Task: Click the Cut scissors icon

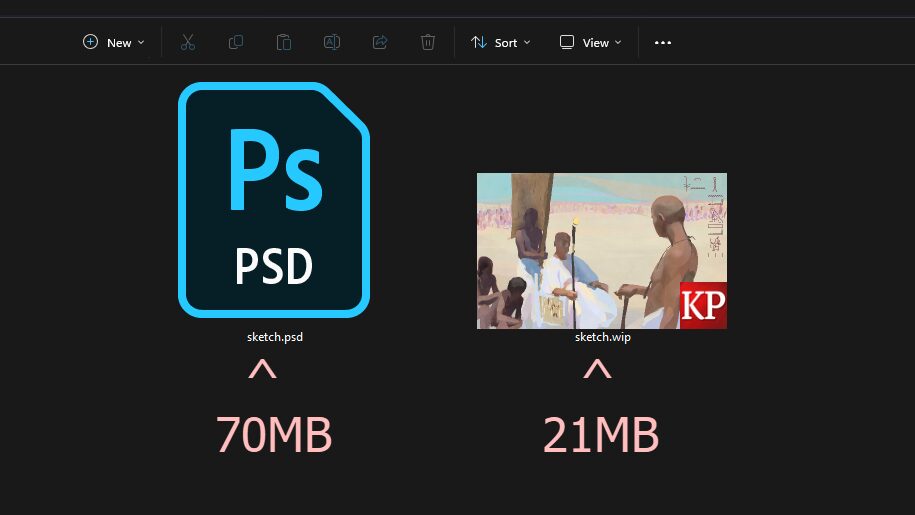Action: pyautogui.click(x=188, y=42)
